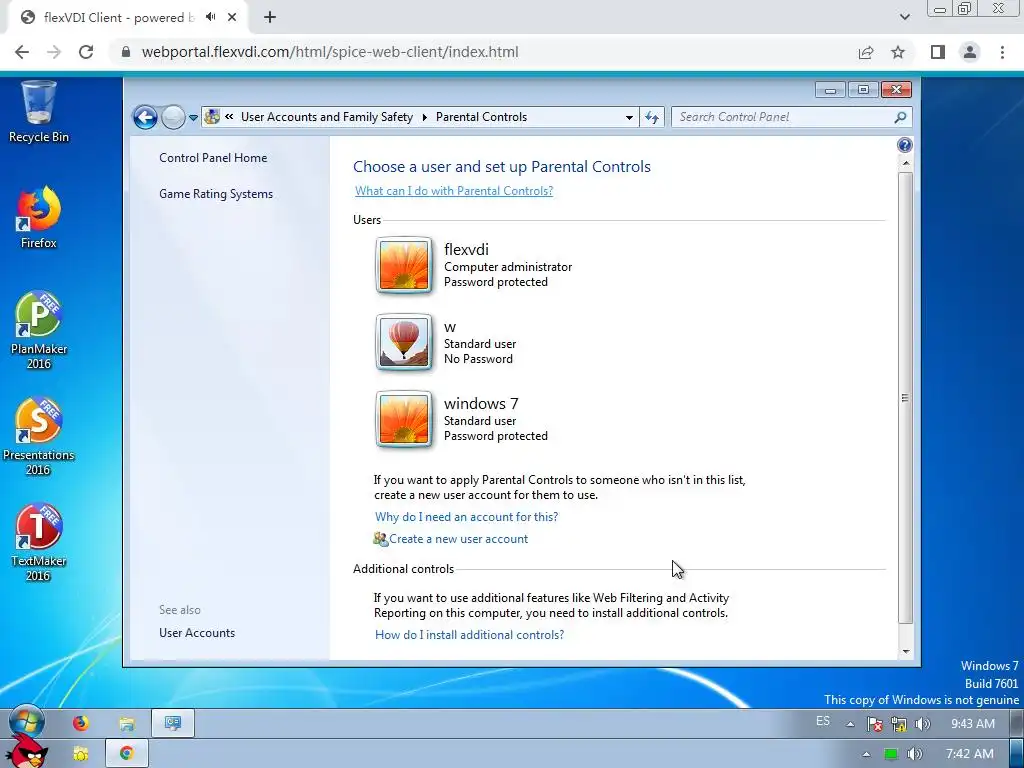The height and width of the screenshot is (768, 1024).
Task: Open Presentations 2016 desktop shortcut
Action: pos(39,436)
